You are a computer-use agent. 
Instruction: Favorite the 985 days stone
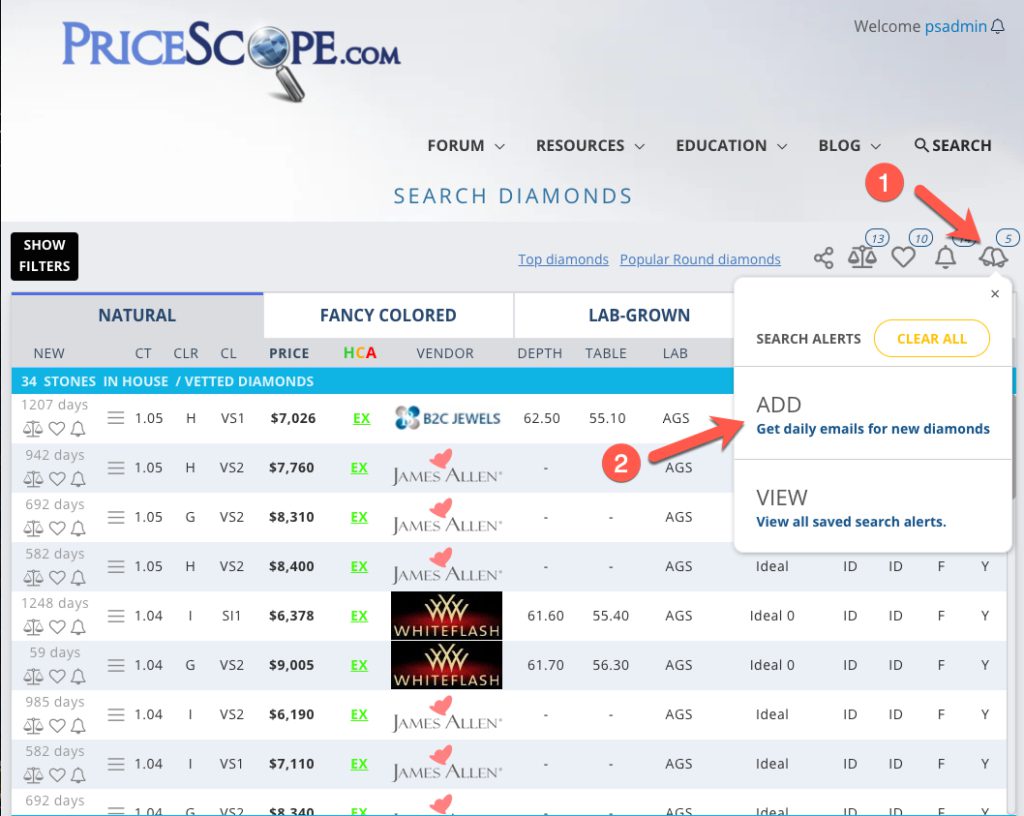57,726
